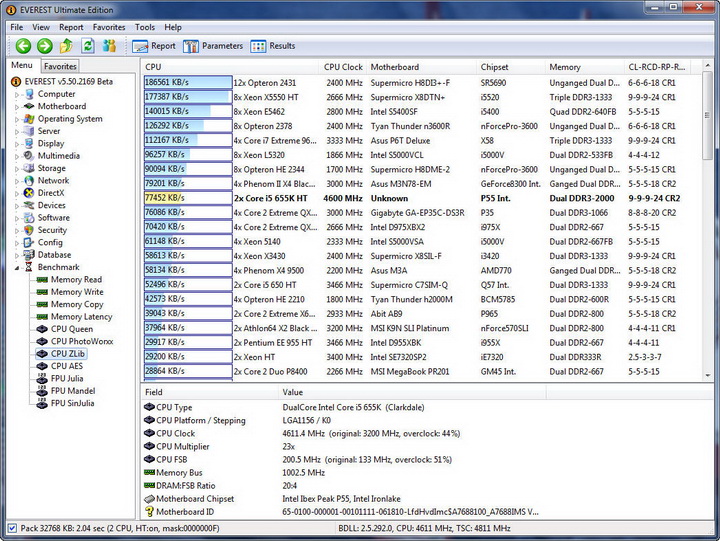Open the Memory Read benchmark

pyautogui.click(x=76, y=280)
